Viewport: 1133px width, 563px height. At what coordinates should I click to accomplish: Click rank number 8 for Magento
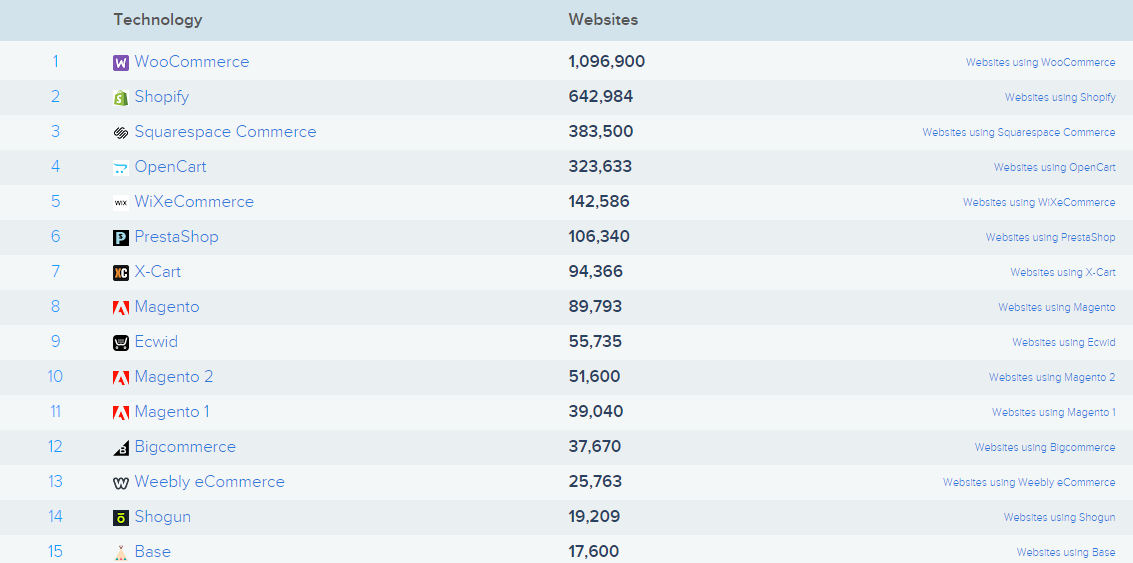tap(56, 306)
